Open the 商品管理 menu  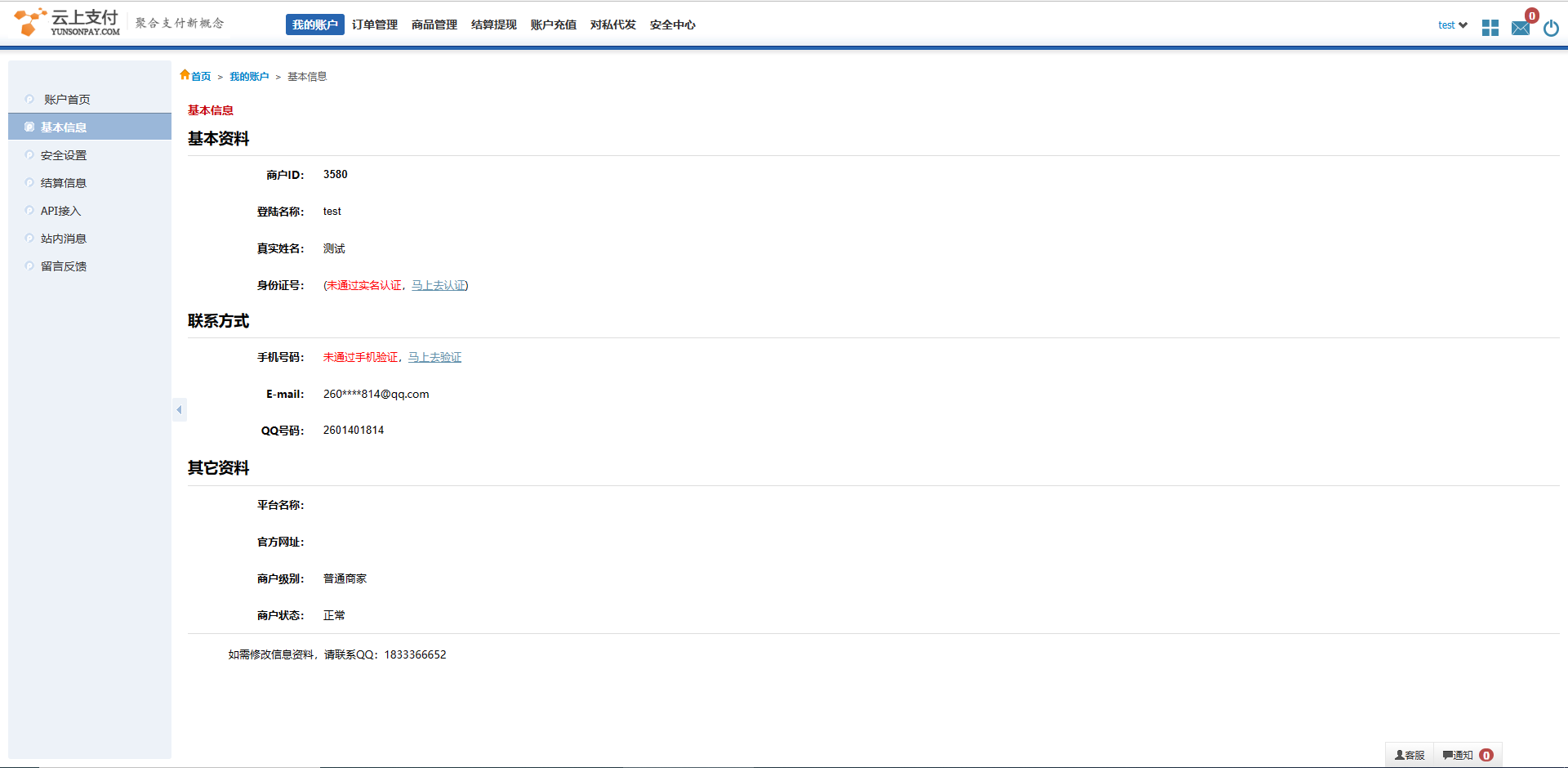point(434,25)
